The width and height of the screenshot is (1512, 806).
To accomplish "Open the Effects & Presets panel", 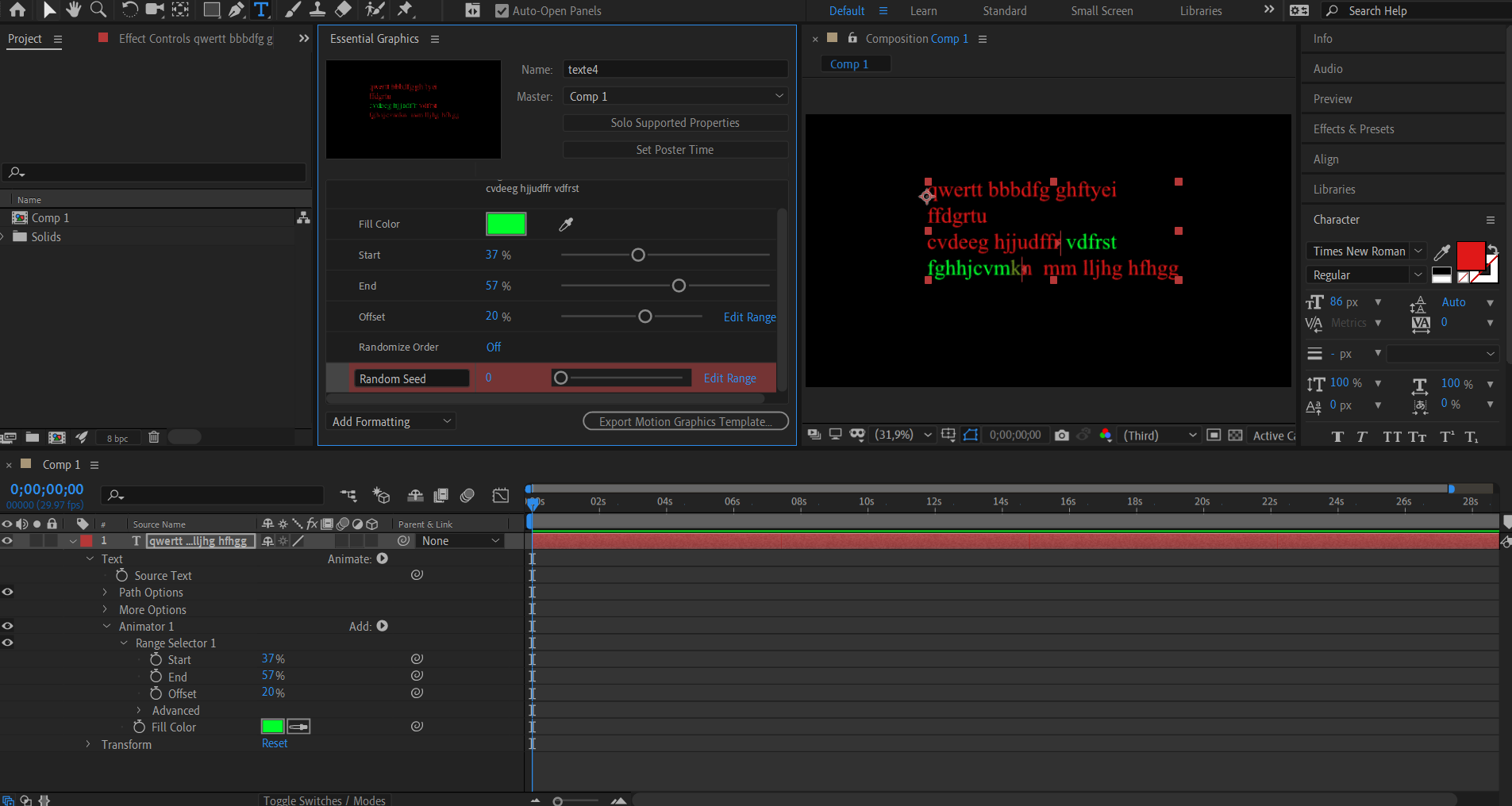I will pyautogui.click(x=1353, y=129).
